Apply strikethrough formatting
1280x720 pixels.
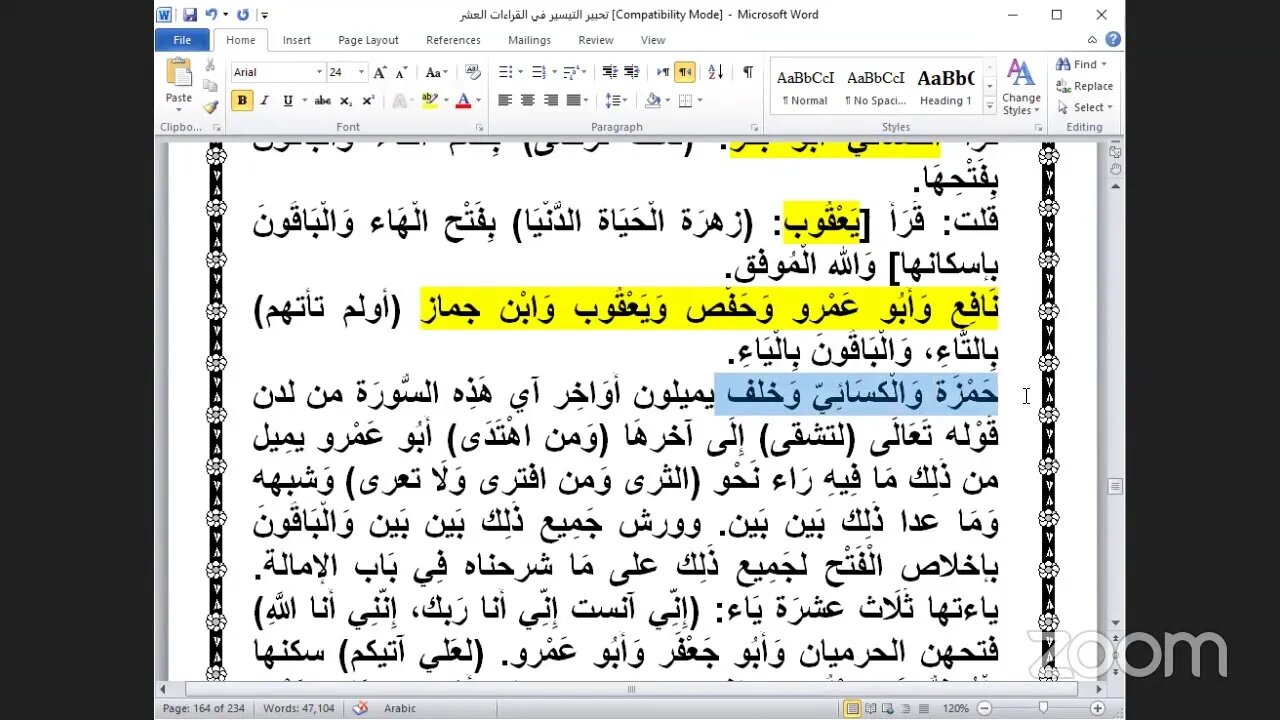click(323, 100)
